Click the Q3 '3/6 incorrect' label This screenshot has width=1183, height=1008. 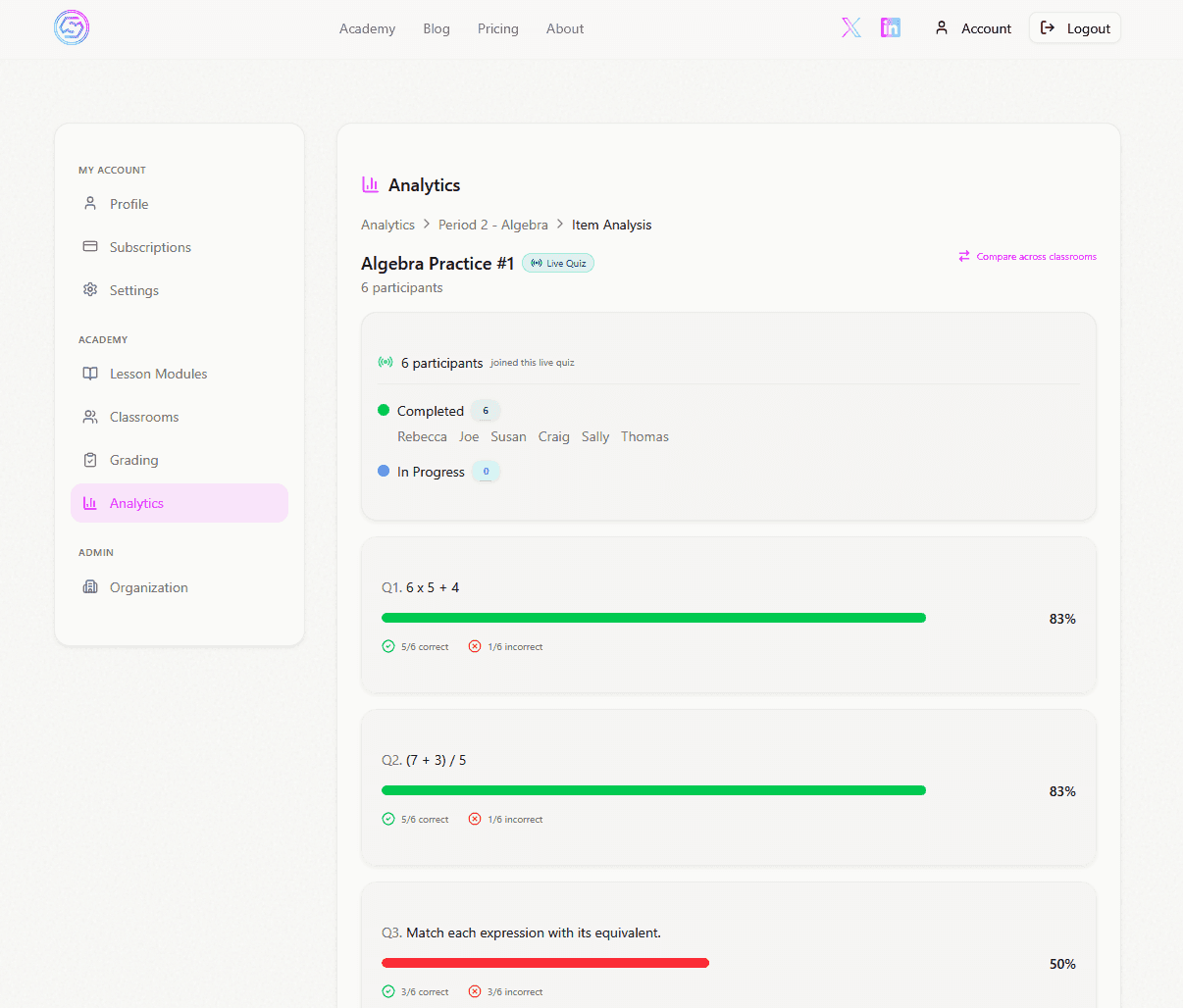click(x=515, y=992)
